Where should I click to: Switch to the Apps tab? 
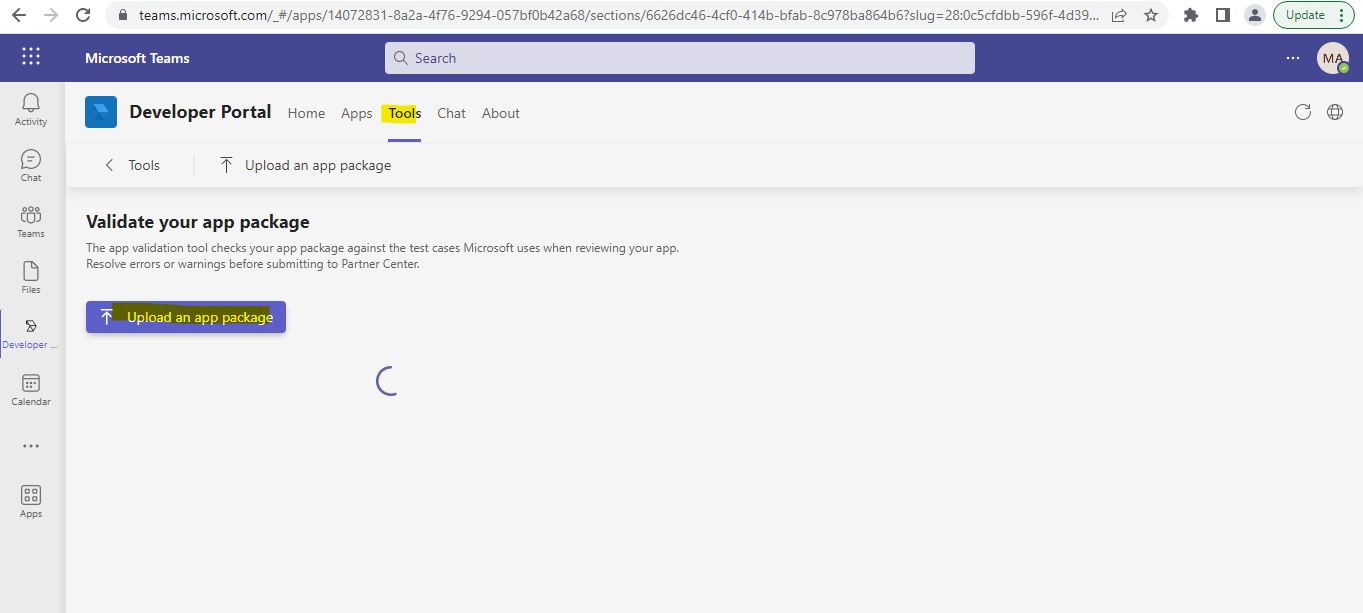click(356, 113)
